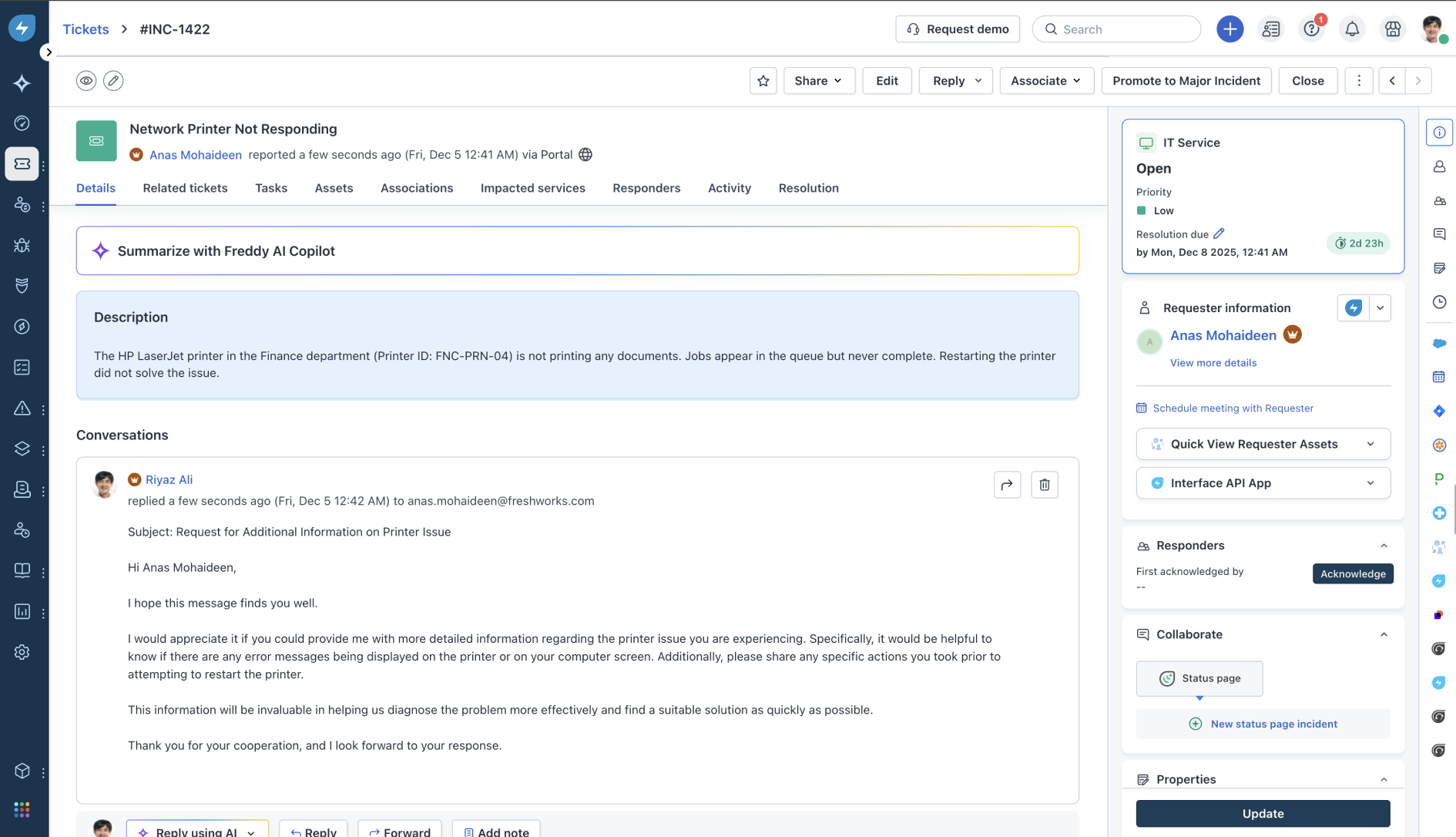Viewport: 1456px width, 837px height.
Task: Switch to the Associations tab
Action: pos(417,188)
